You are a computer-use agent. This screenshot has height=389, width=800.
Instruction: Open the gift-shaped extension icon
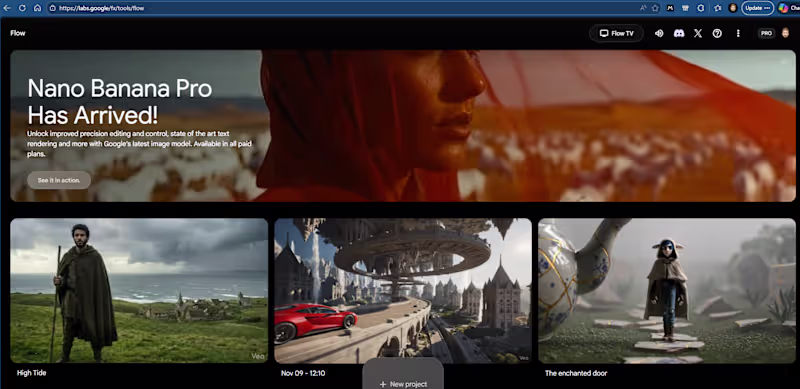[x=685, y=8]
